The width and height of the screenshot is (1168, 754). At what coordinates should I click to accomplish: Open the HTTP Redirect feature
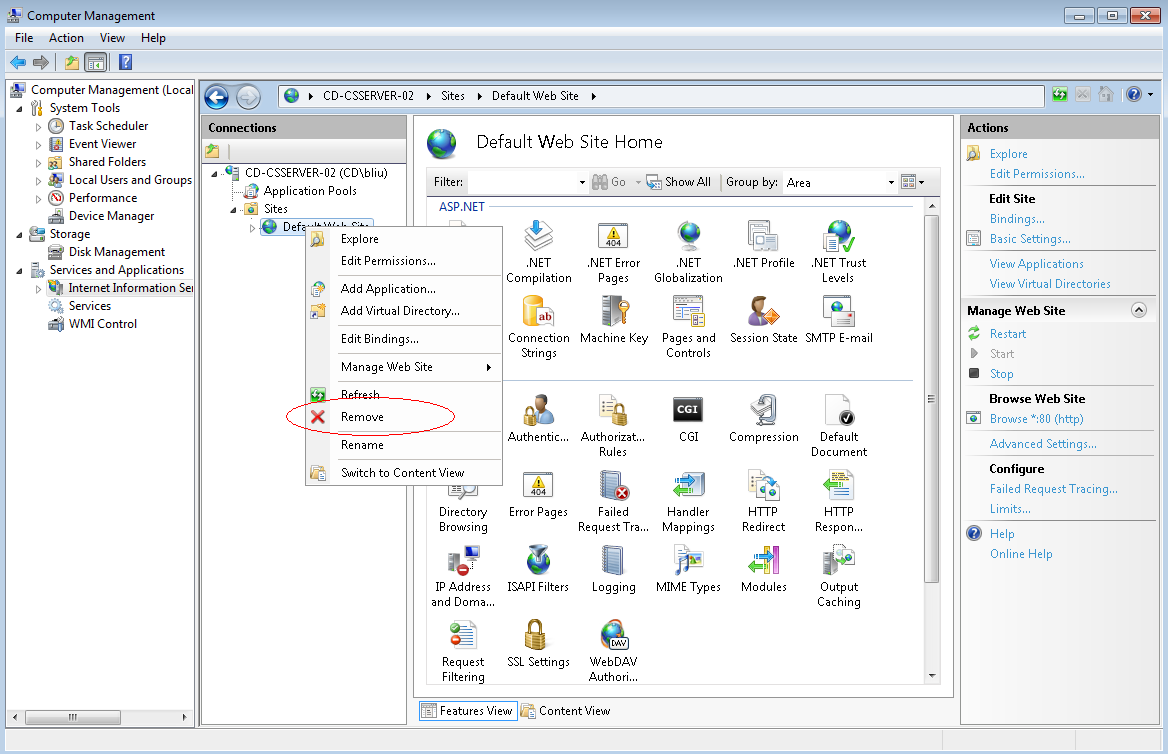click(x=764, y=501)
